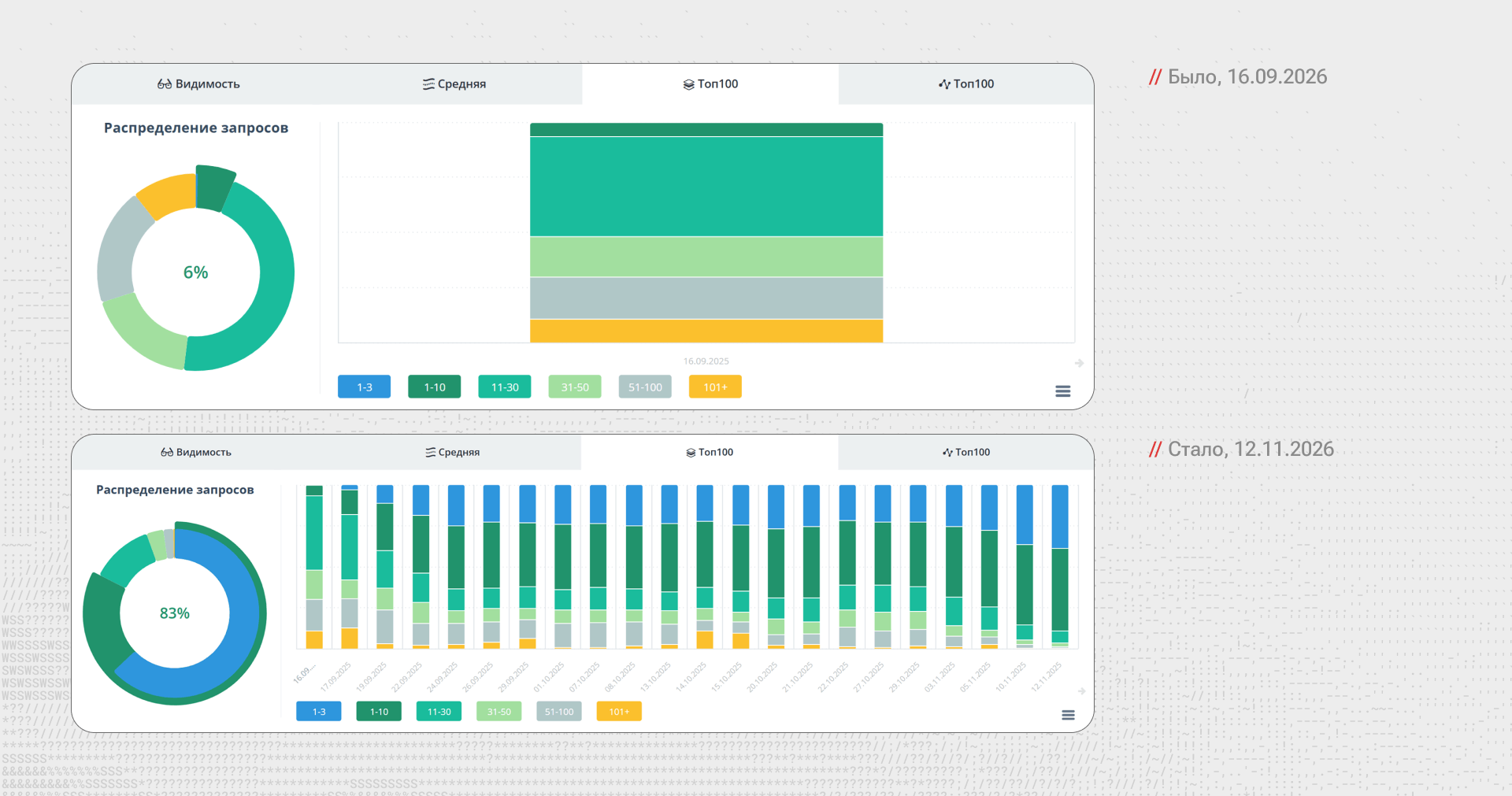Toggle the 11-30 legend series in Стало chart

[439, 712]
